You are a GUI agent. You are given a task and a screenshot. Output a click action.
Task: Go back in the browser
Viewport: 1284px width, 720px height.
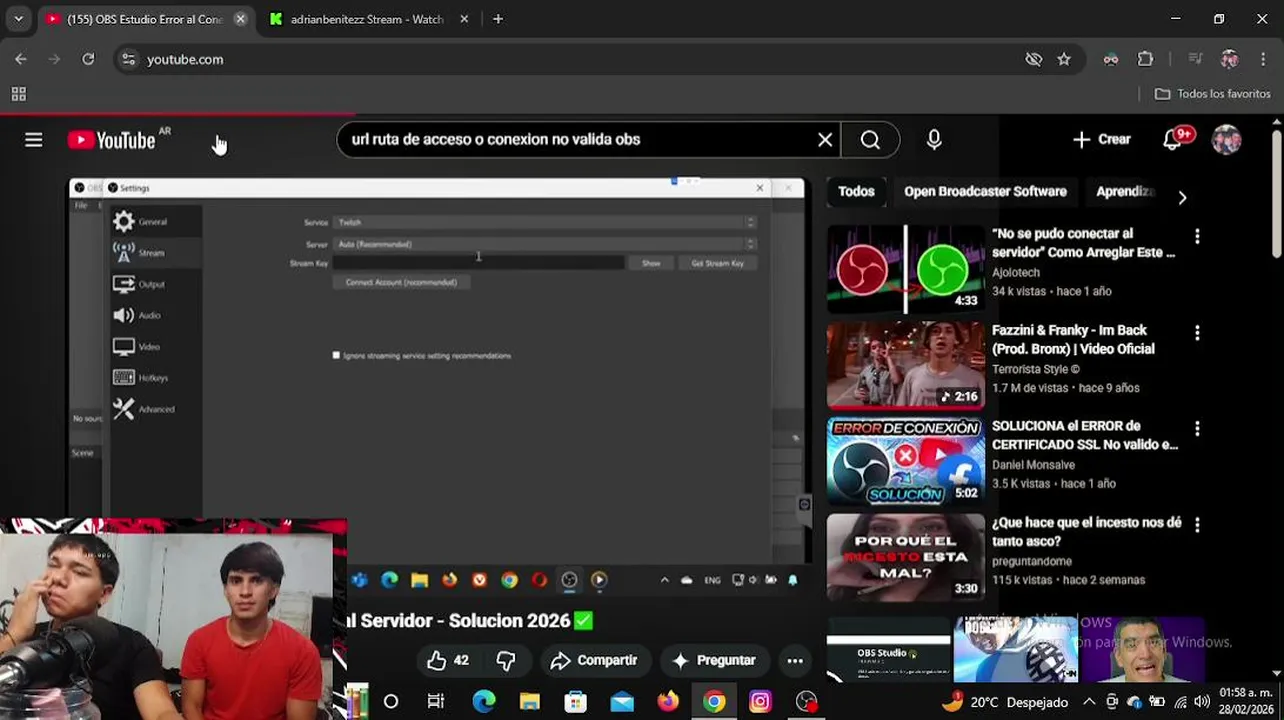click(x=21, y=59)
